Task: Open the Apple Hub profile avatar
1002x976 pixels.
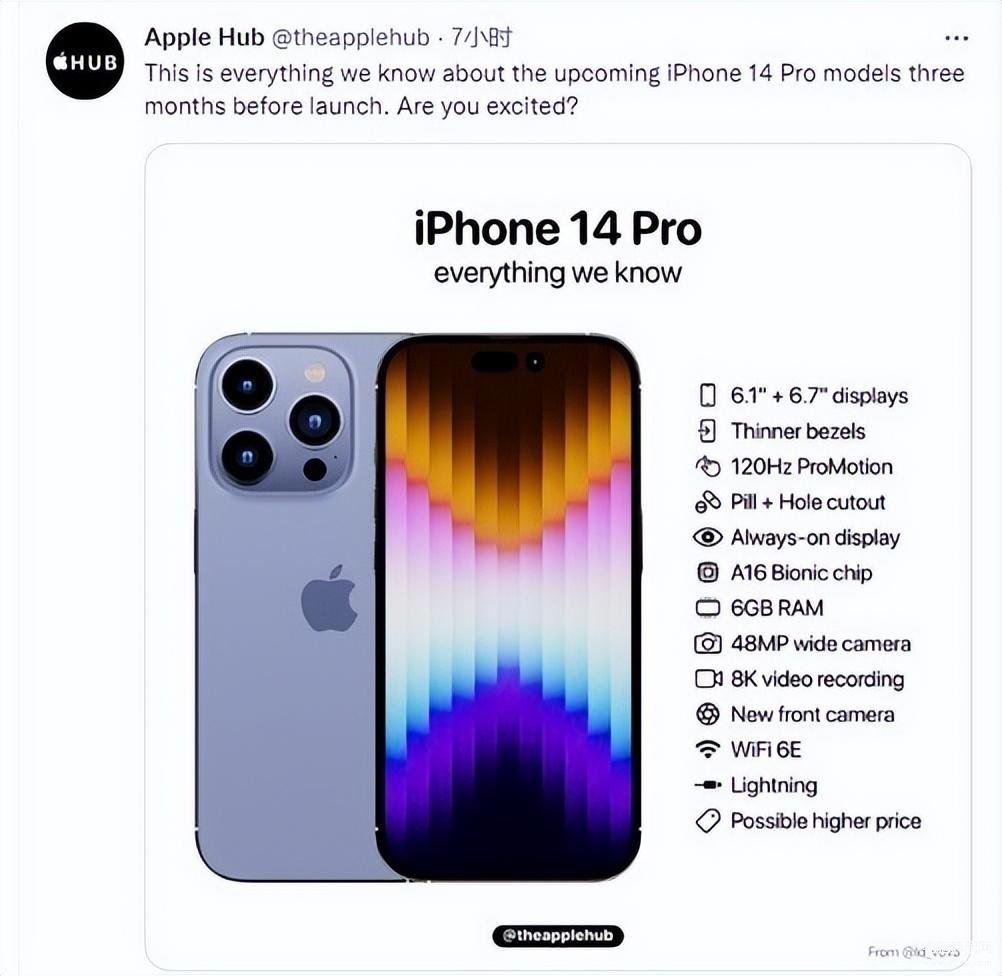Action: pyautogui.click(x=84, y=61)
